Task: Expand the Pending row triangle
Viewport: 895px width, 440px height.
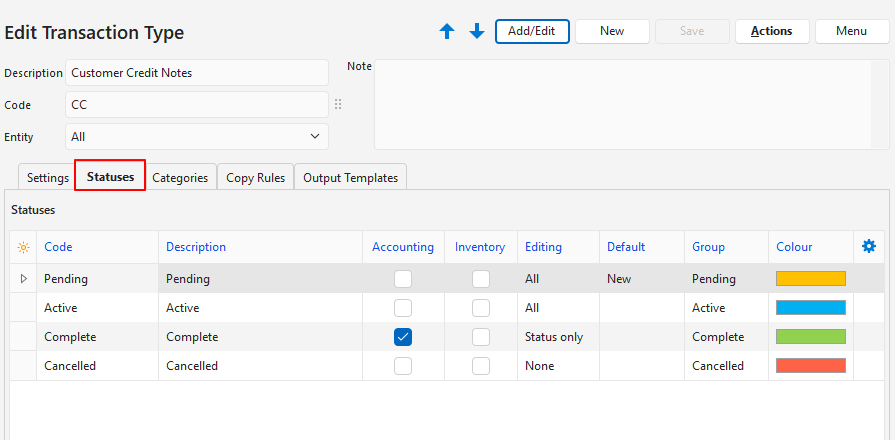Action: pyautogui.click(x=24, y=279)
